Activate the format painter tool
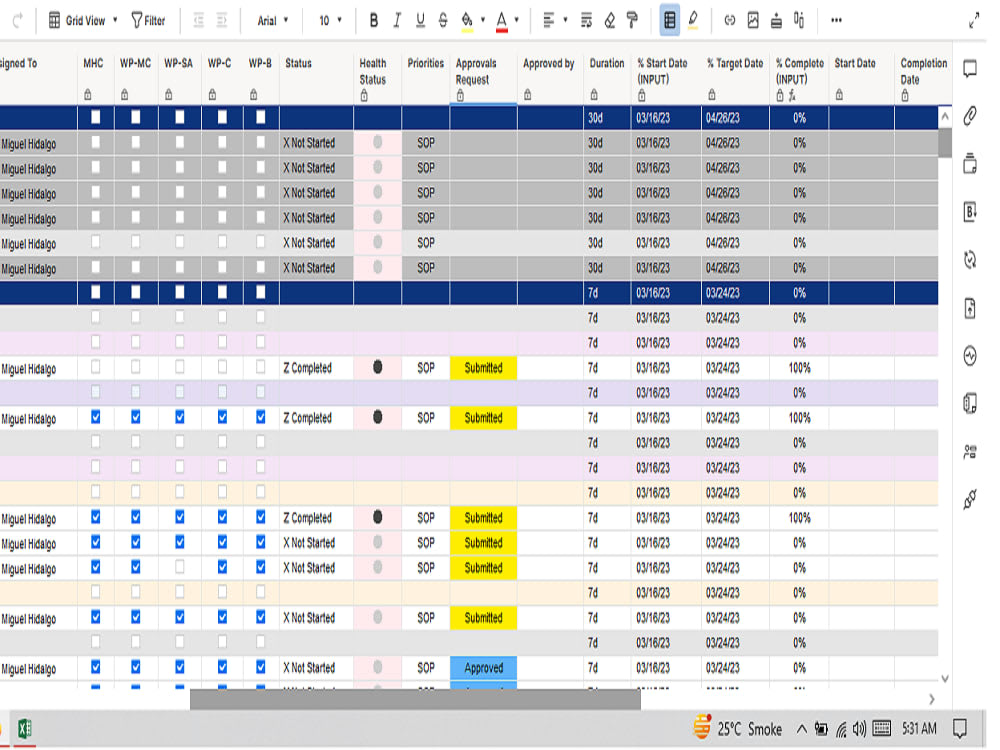1000x750 pixels. coord(632,18)
